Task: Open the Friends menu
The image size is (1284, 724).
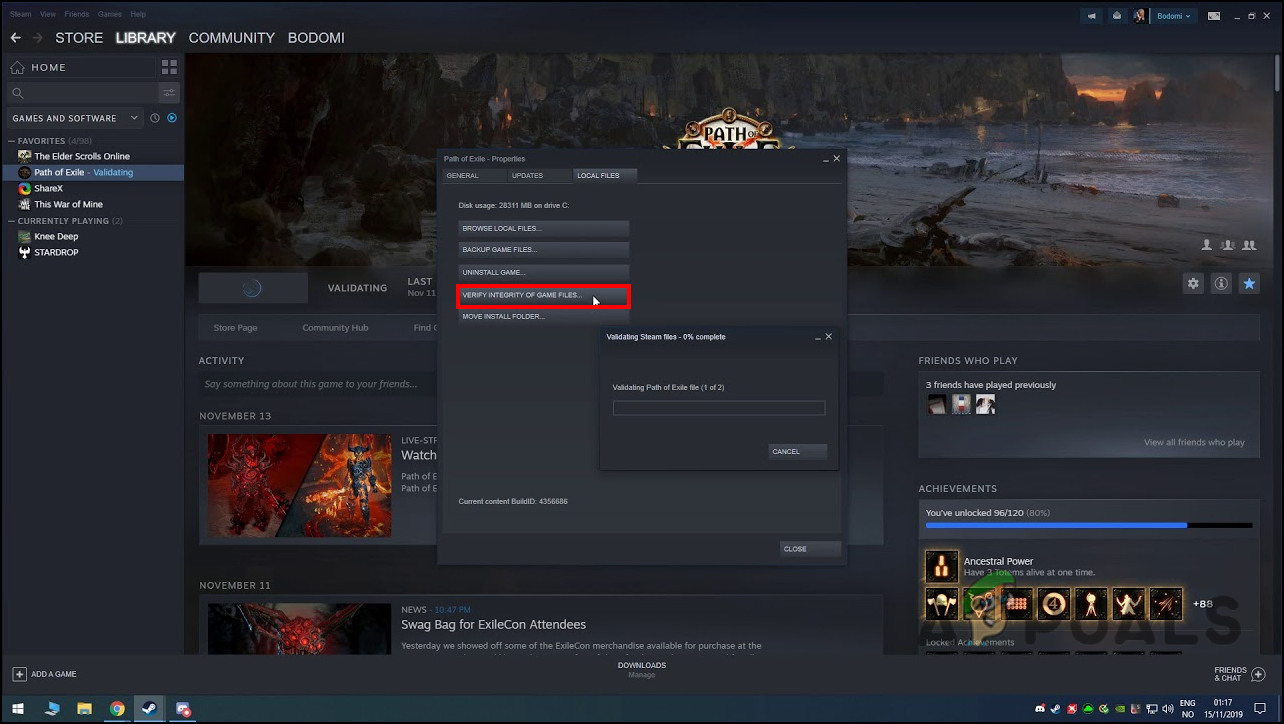Action: click(77, 14)
